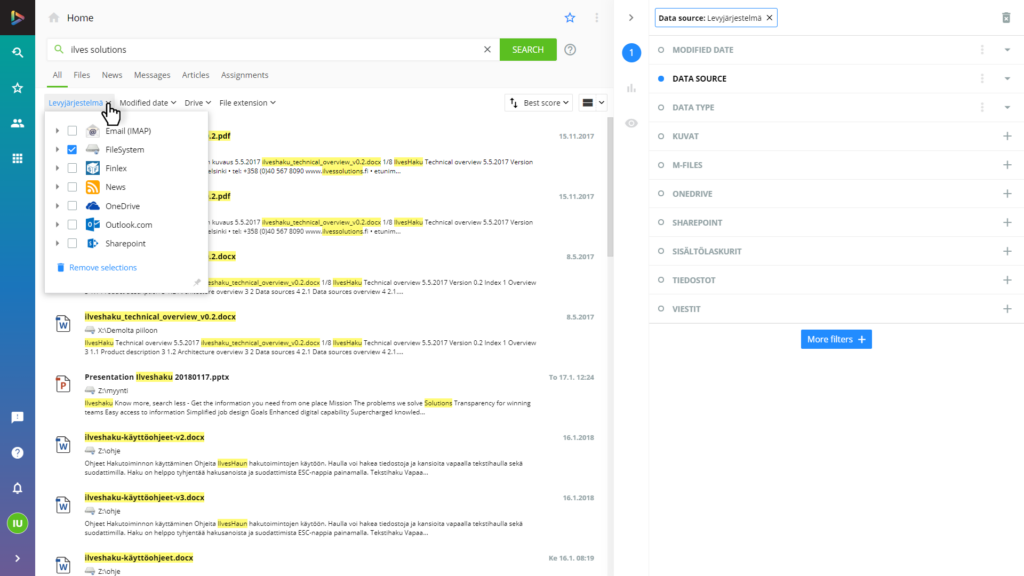Switch to All tab
This screenshot has width=1024, height=576.
[x=57, y=75]
